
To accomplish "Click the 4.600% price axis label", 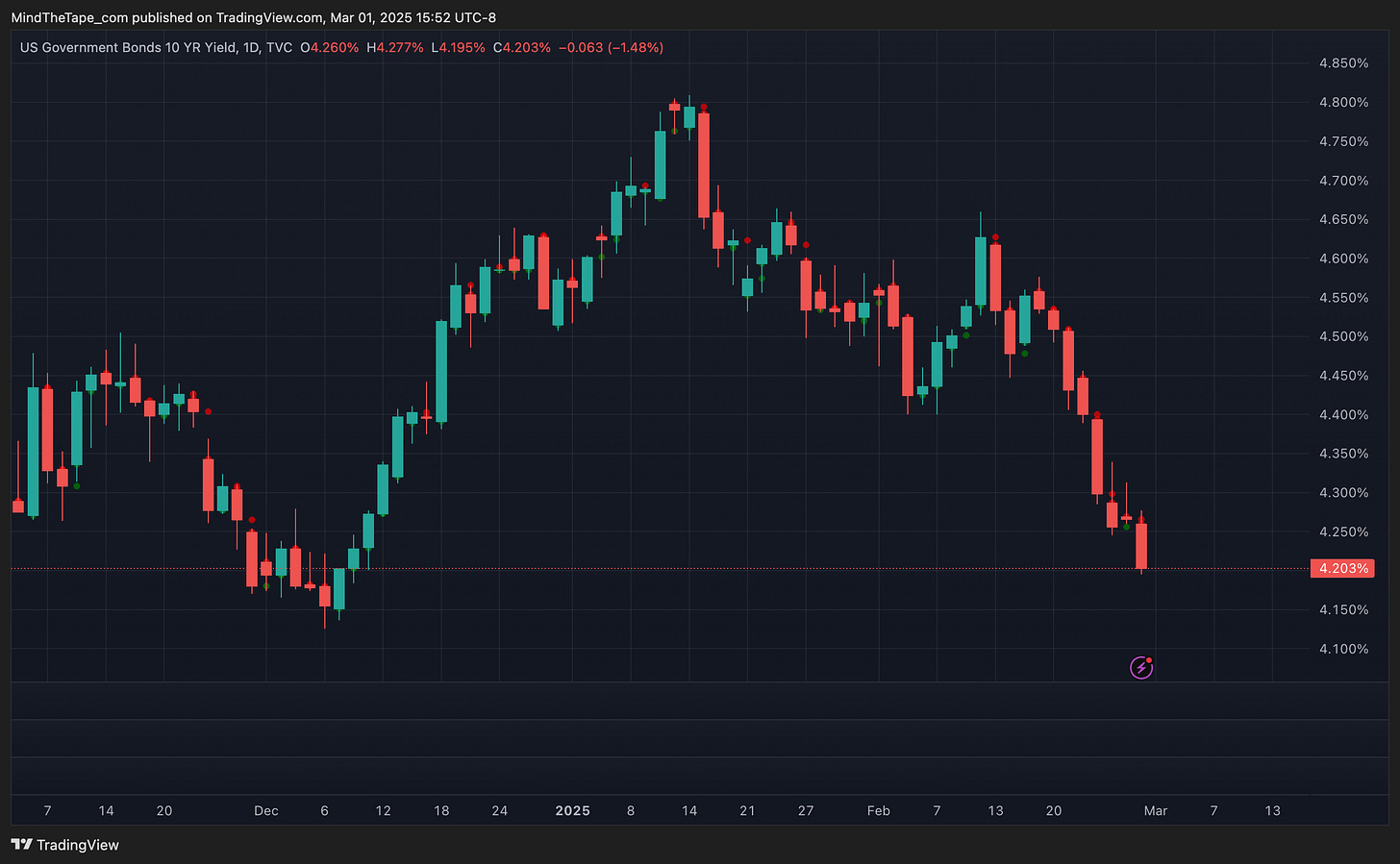I will coord(1343,259).
